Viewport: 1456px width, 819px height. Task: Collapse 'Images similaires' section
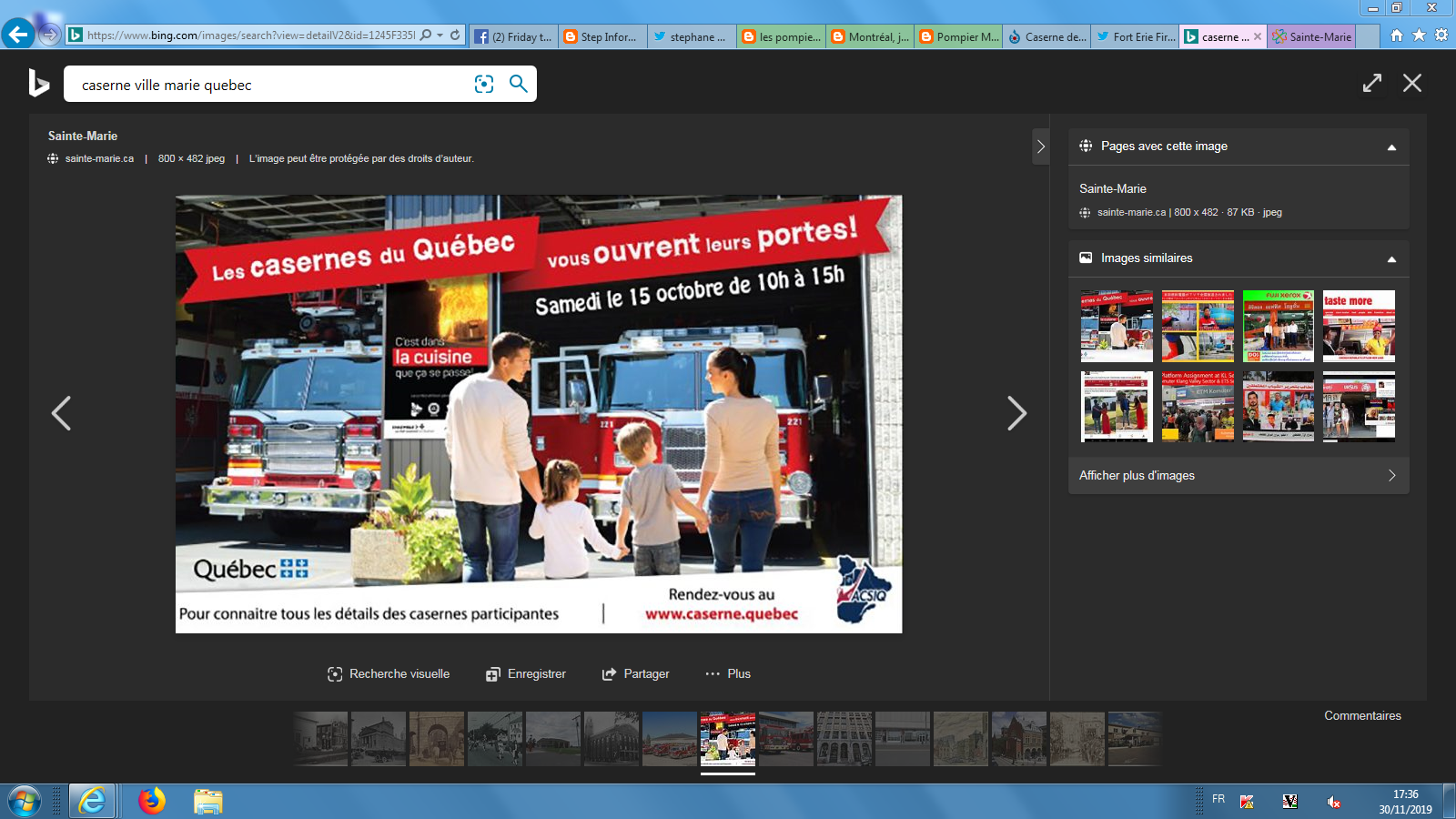point(1391,259)
